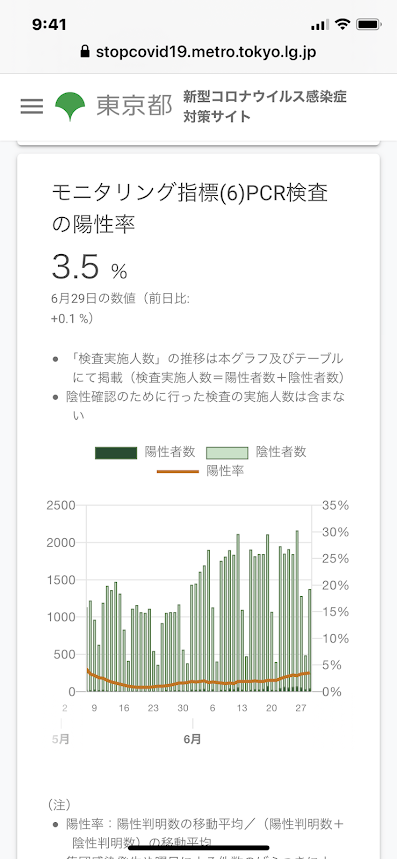The image size is (397, 859).
Task: Toggle the 陽性率 orange line legend
Action: click(177, 471)
